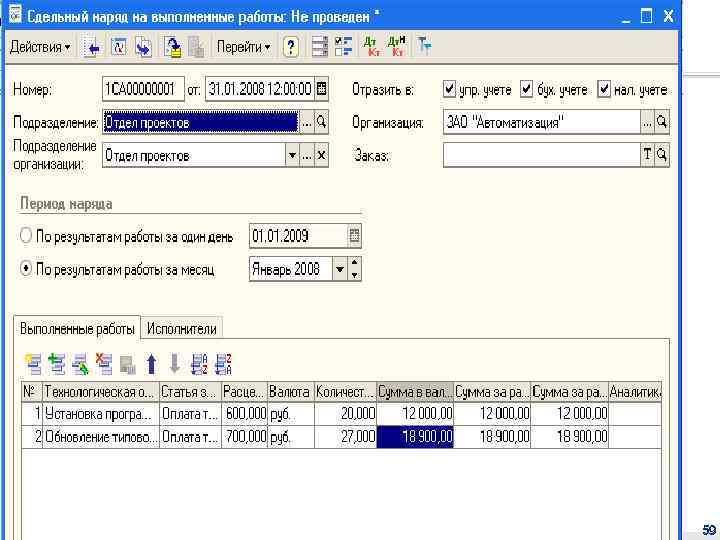Click the month stepper down arrow
720x540 pixels.
[354, 275]
